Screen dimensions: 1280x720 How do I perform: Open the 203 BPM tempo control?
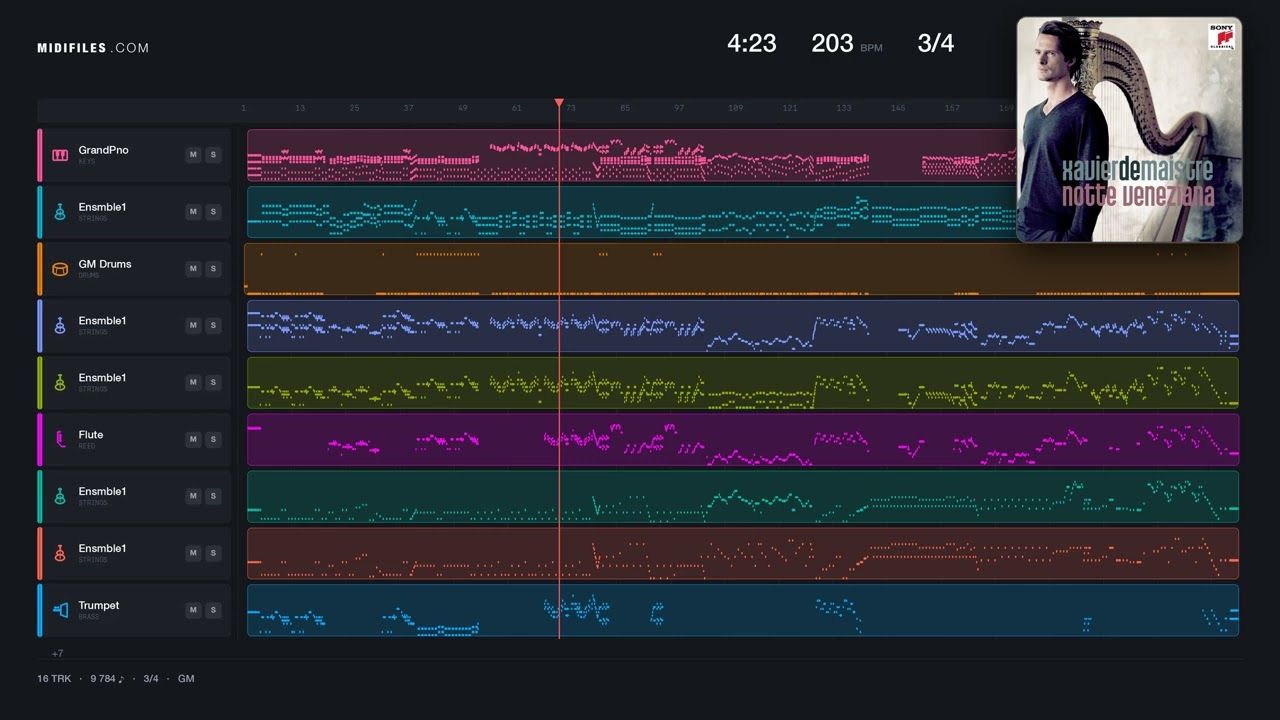coord(846,43)
